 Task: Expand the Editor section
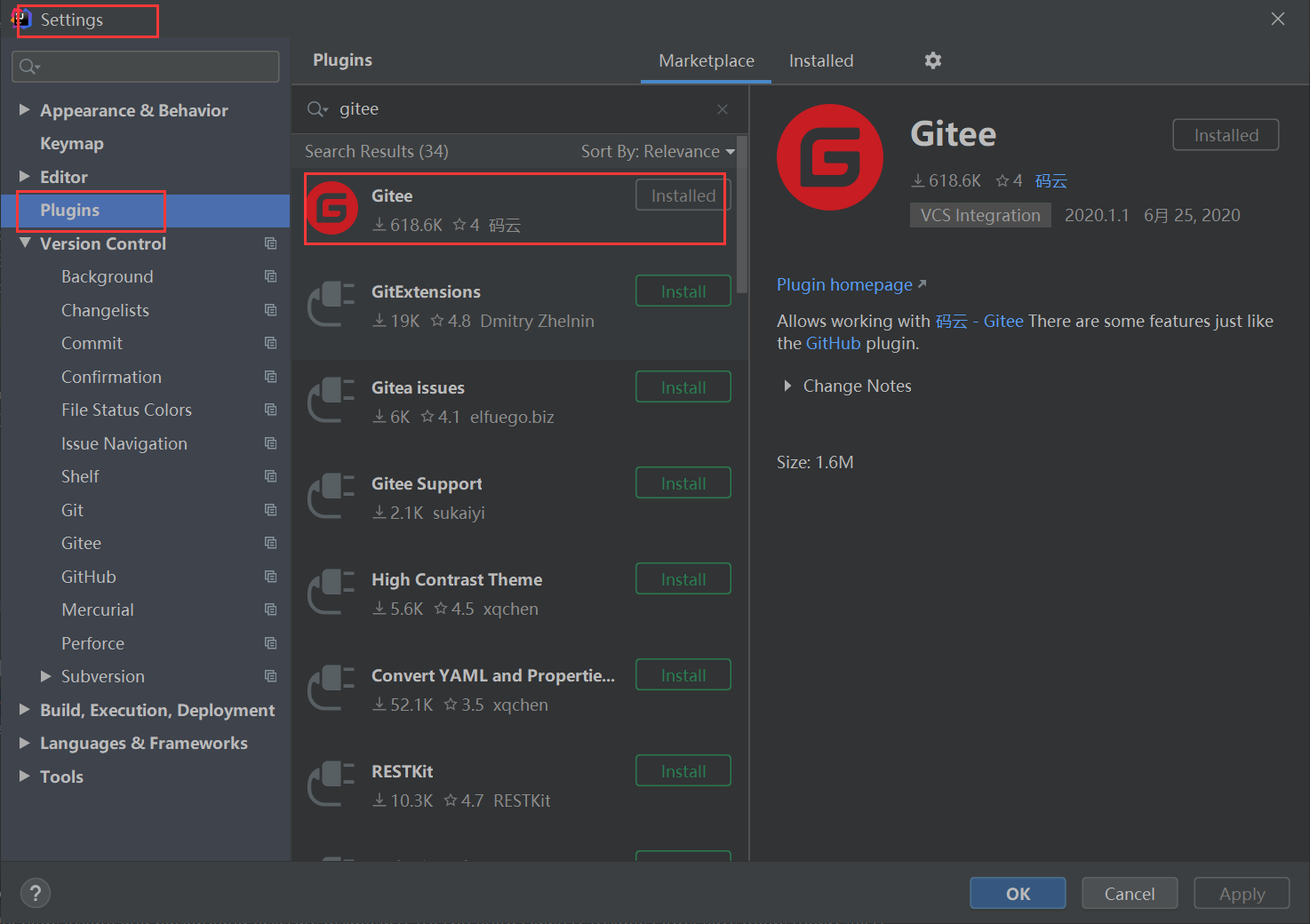25,177
